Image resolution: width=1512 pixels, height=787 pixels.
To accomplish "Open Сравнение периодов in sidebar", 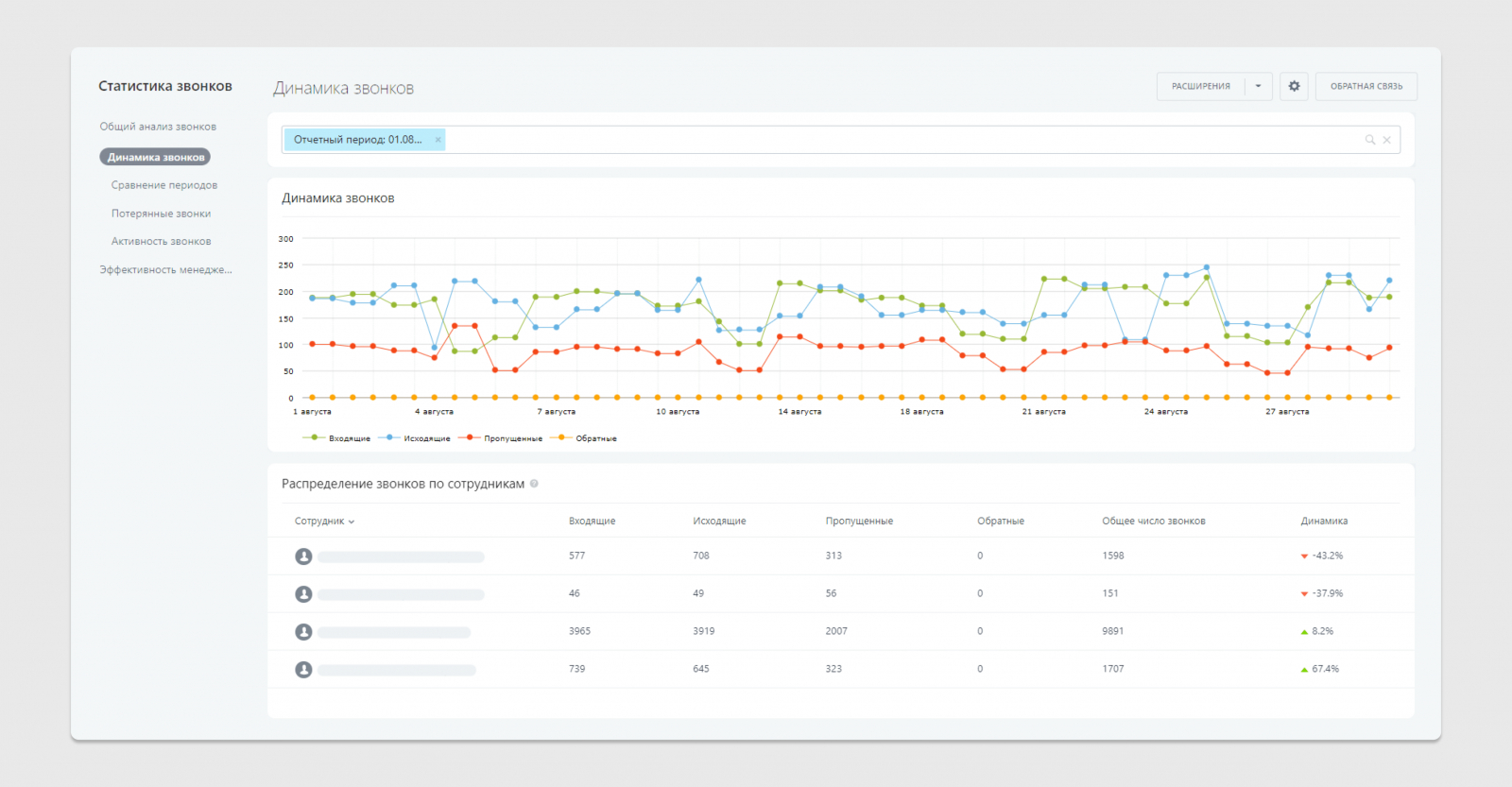I will (164, 185).
